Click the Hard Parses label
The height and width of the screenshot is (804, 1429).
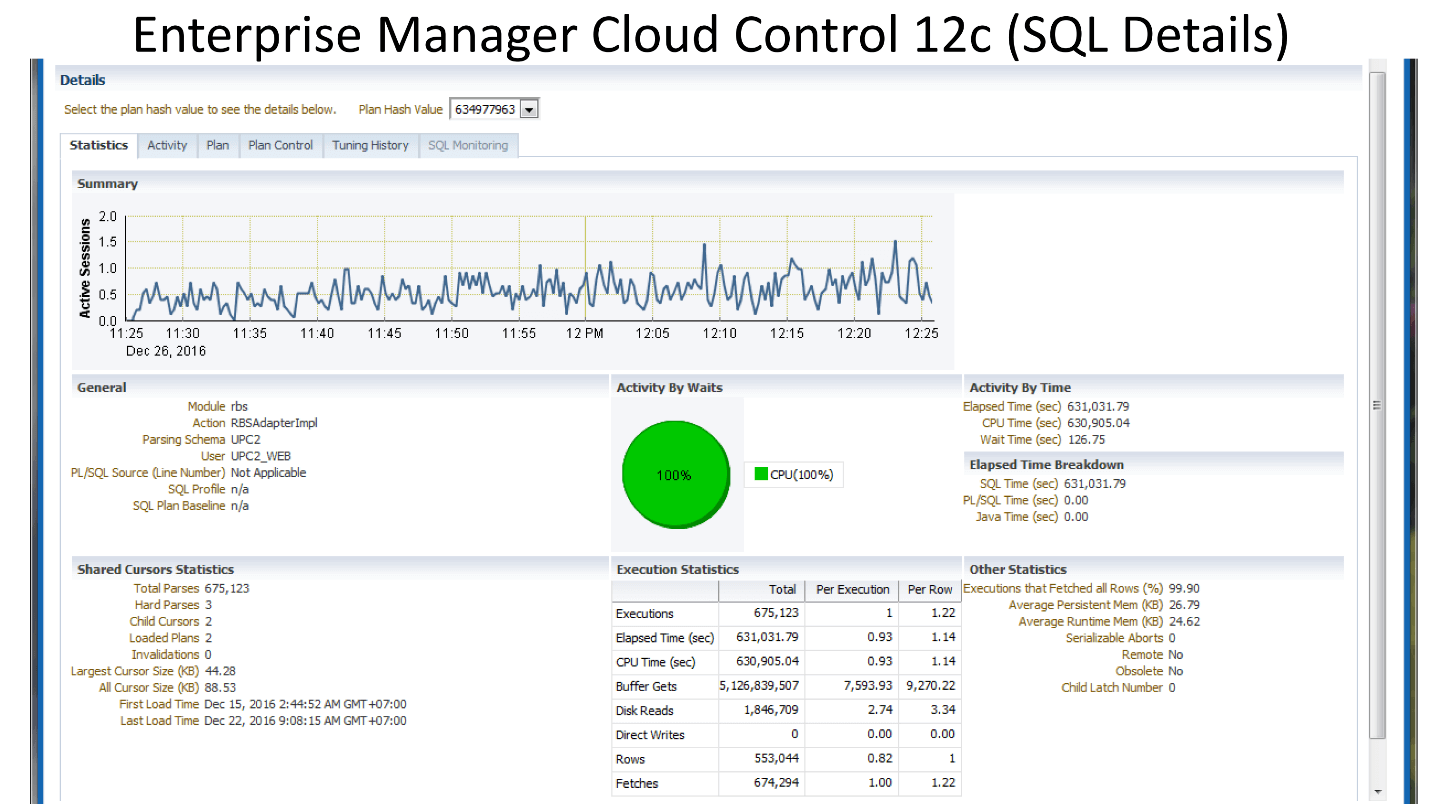[167, 605]
